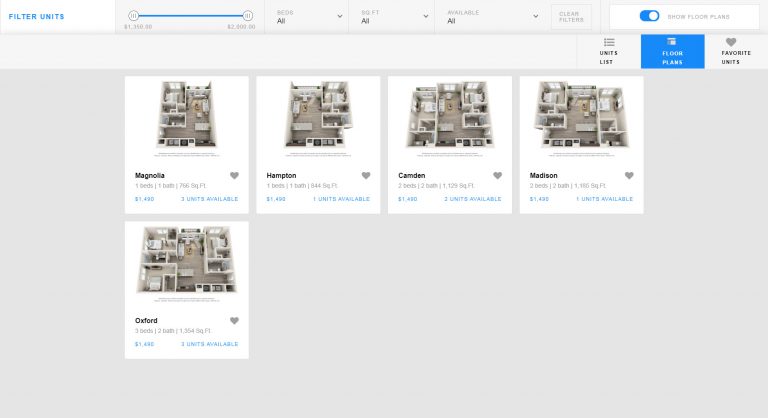Image resolution: width=768 pixels, height=418 pixels.
Task: Expand the Sq Ft filter dropdown
Action: (394, 17)
